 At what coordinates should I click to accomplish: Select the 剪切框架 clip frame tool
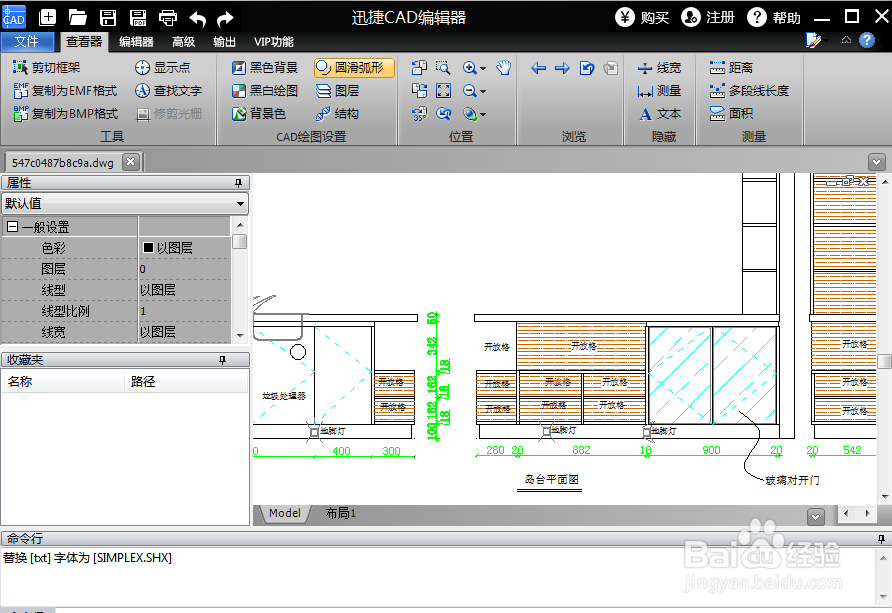click(47, 68)
